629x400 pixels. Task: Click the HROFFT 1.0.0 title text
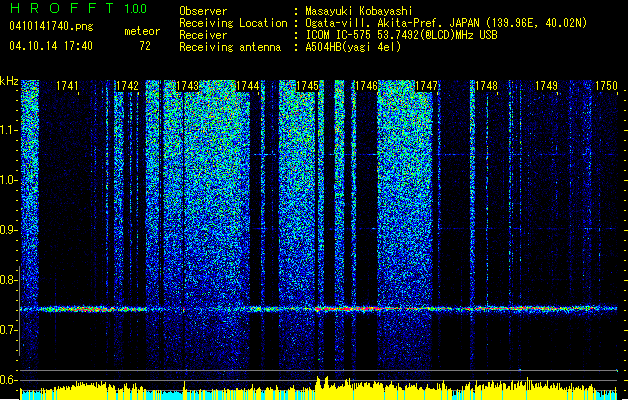[x=79, y=8]
